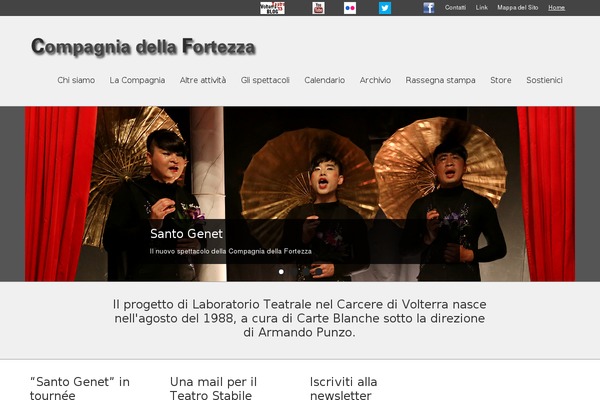This screenshot has height=400, width=600.
Task: Click the Laboratorio Teatrale intro paragraph
Action: [x=300, y=318]
